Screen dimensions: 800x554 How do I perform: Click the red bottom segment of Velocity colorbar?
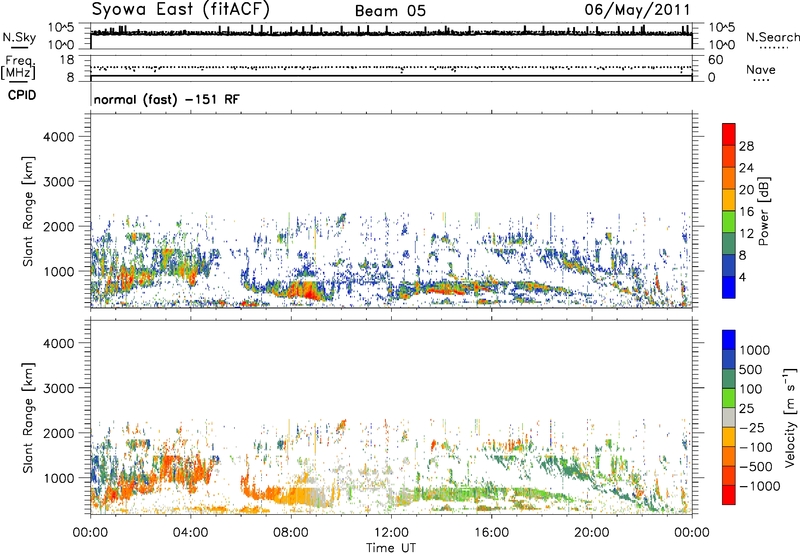click(x=729, y=495)
